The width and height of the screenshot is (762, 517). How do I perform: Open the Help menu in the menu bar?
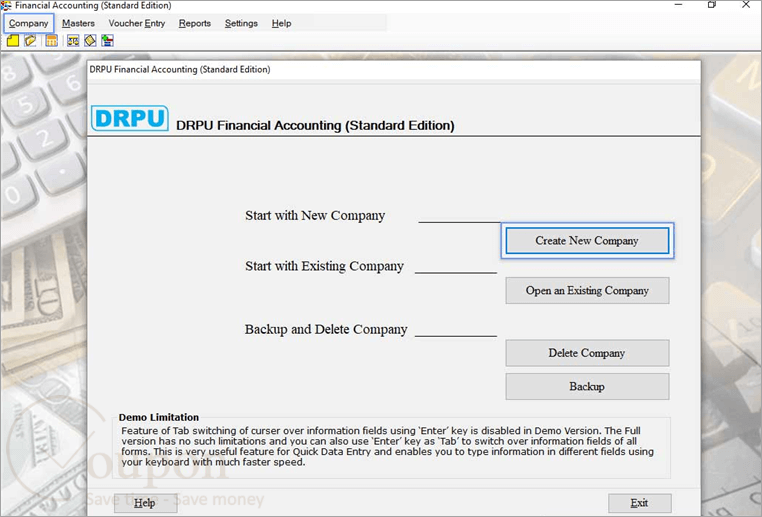(x=281, y=23)
